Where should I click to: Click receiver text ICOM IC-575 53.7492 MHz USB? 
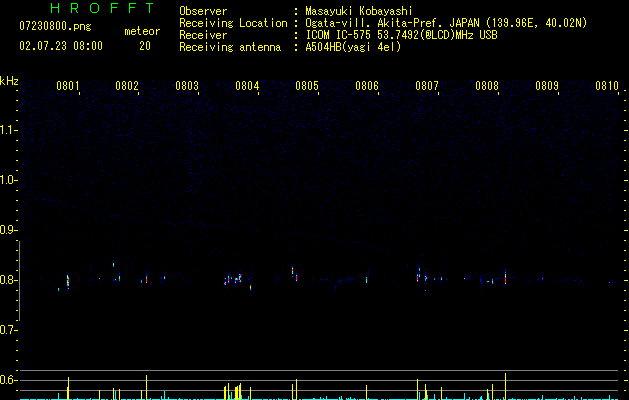pyautogui.click(x=401, y=35)
